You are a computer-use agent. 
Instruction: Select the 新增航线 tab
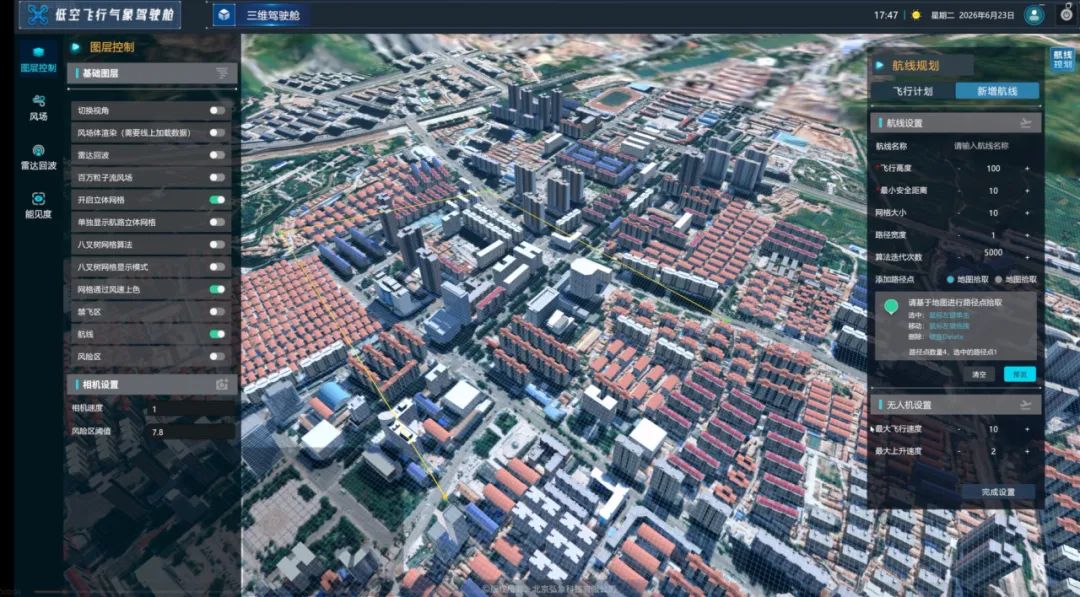[x=997, y=91]
